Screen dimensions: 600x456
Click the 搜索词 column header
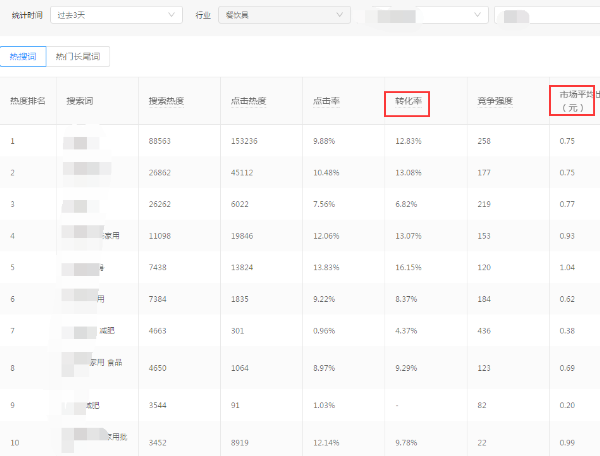80,101
